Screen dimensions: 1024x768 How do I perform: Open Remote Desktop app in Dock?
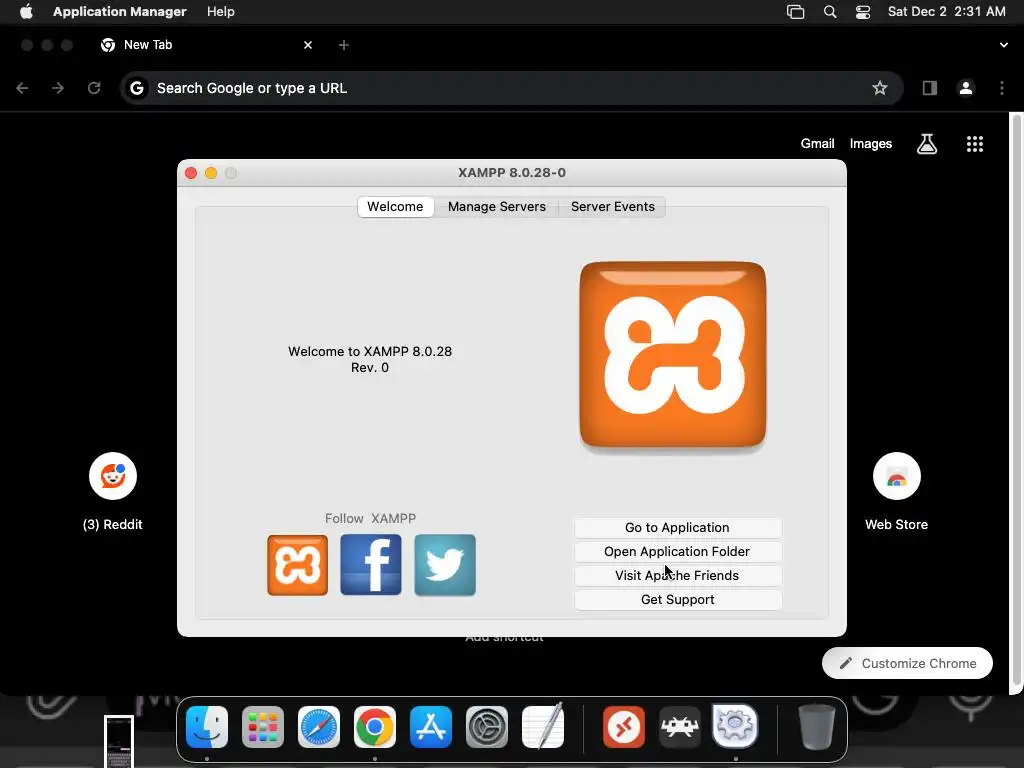(x=624, y=727)
